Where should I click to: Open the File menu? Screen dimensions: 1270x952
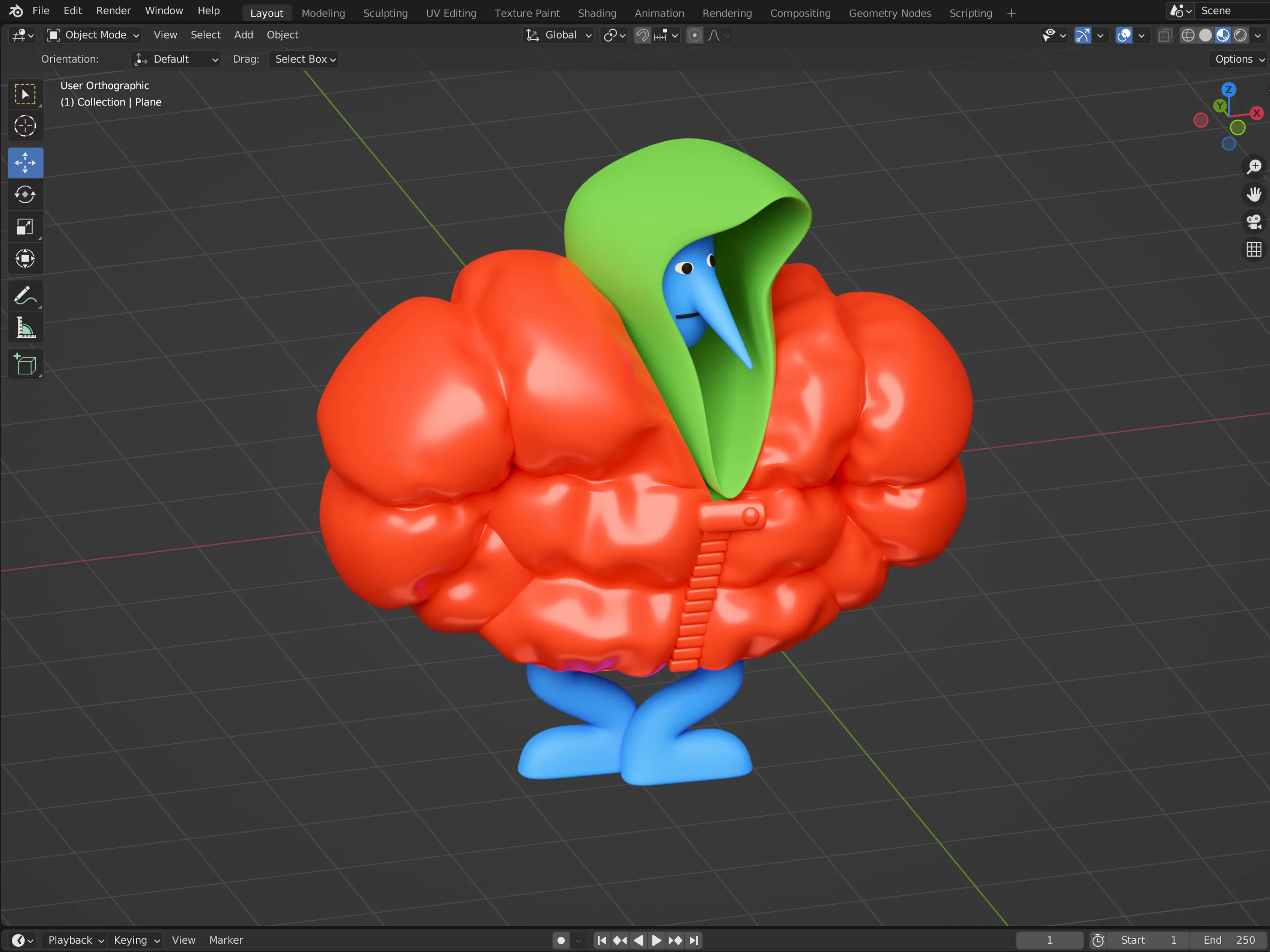click(x=41, y=11)
